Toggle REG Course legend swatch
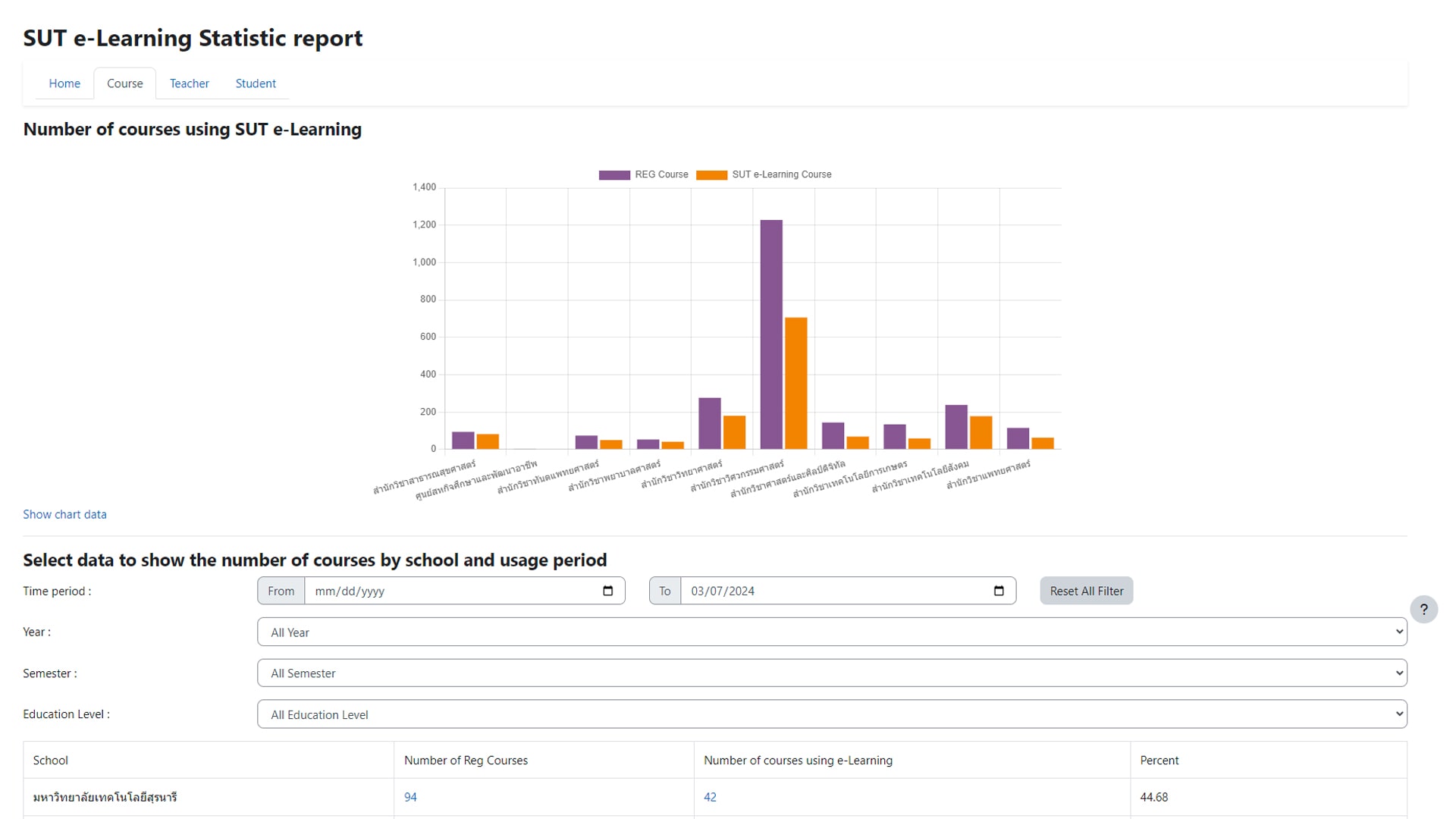 click(x=614, y=175)
